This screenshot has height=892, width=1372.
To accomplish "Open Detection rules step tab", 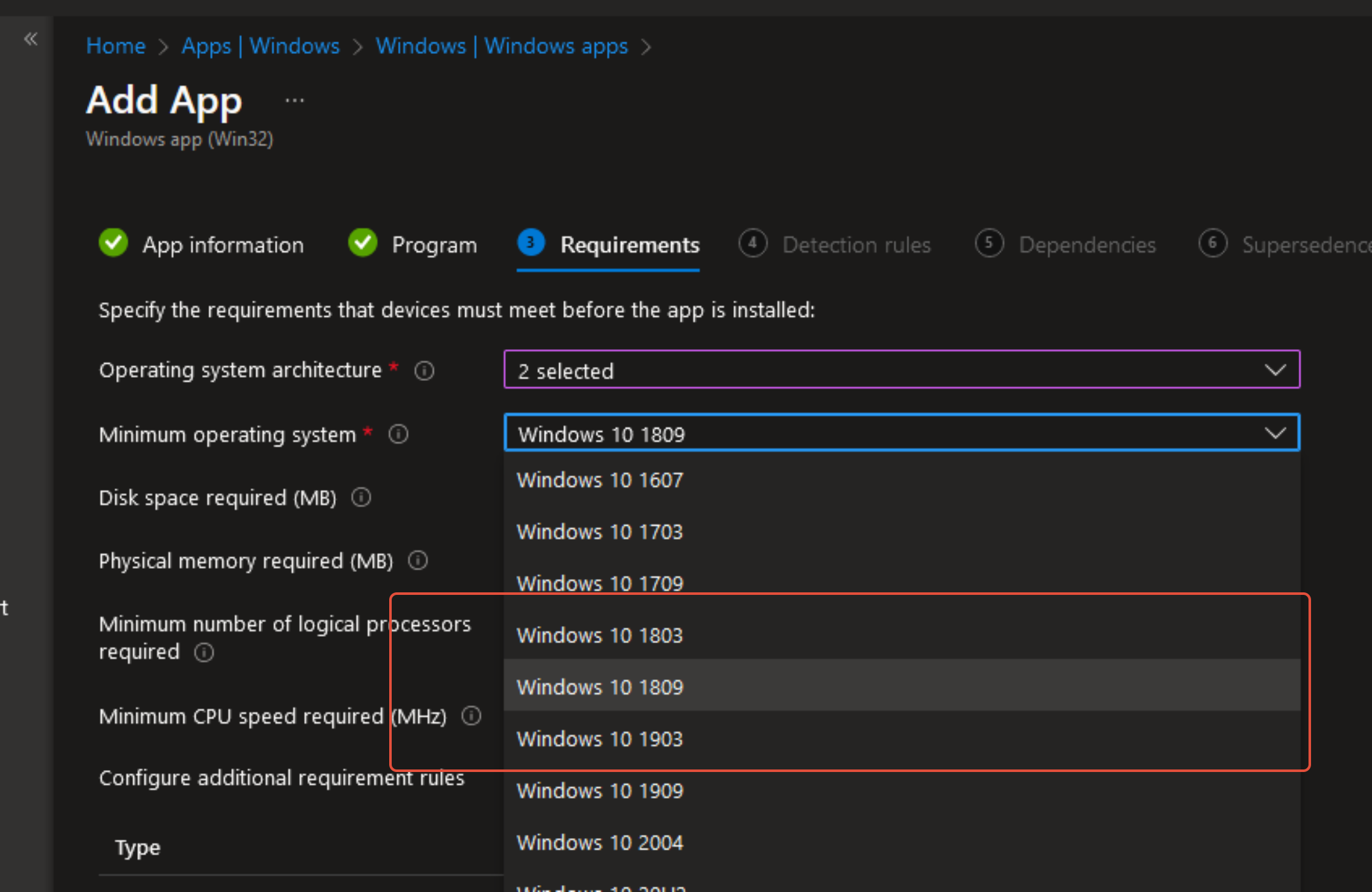I will point(856,245).
